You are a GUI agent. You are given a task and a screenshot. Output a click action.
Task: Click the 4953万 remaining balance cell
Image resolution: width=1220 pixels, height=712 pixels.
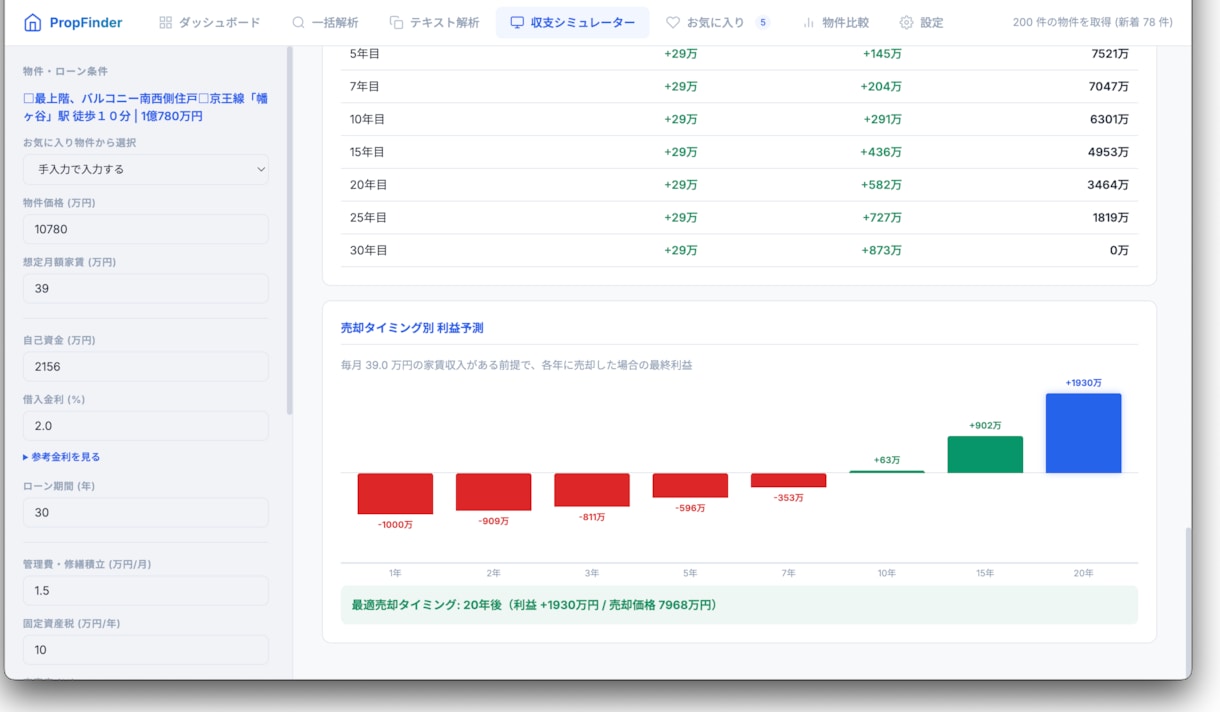coord(1109,152)
